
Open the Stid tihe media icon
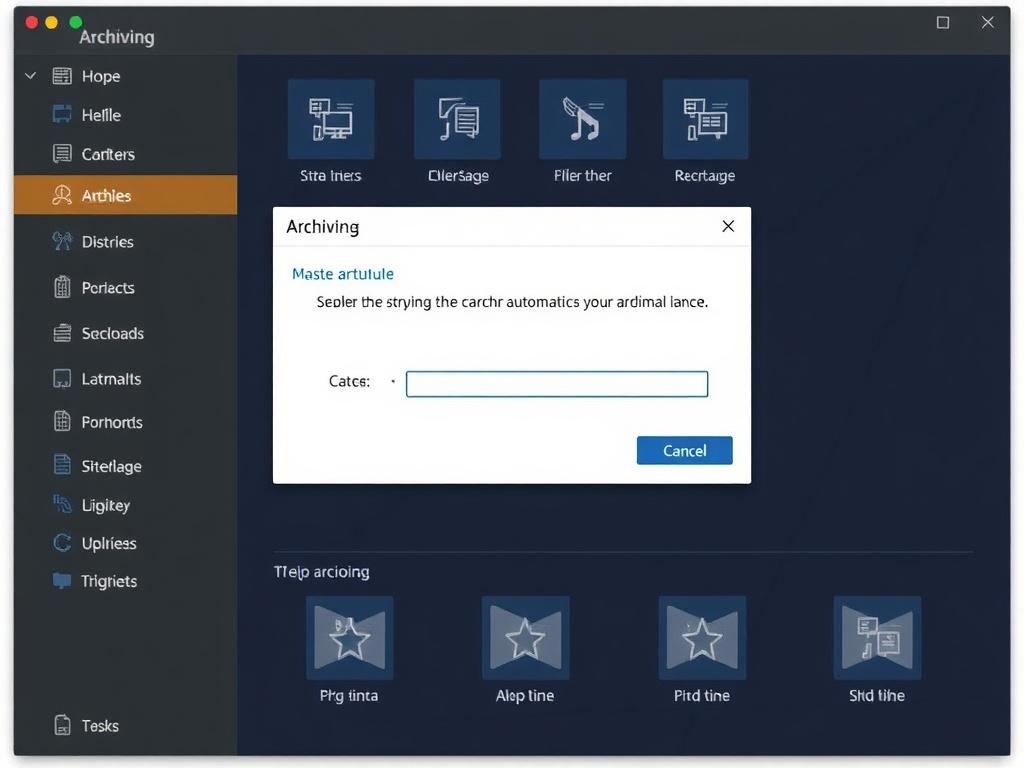[877, 638]
